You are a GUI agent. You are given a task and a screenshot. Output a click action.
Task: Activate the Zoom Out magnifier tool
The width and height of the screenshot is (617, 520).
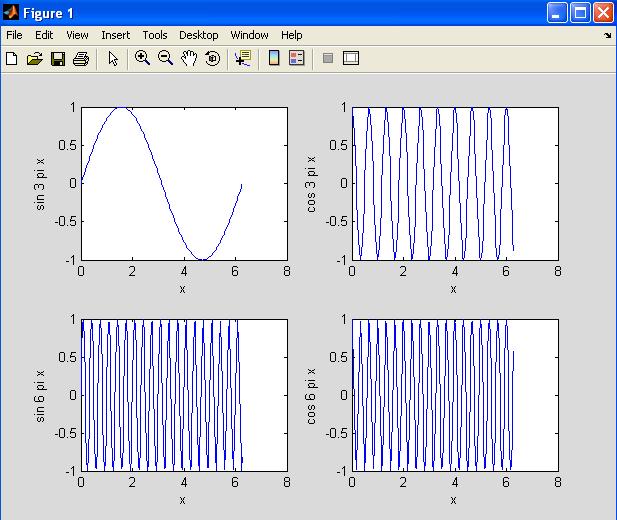(165, 58)
